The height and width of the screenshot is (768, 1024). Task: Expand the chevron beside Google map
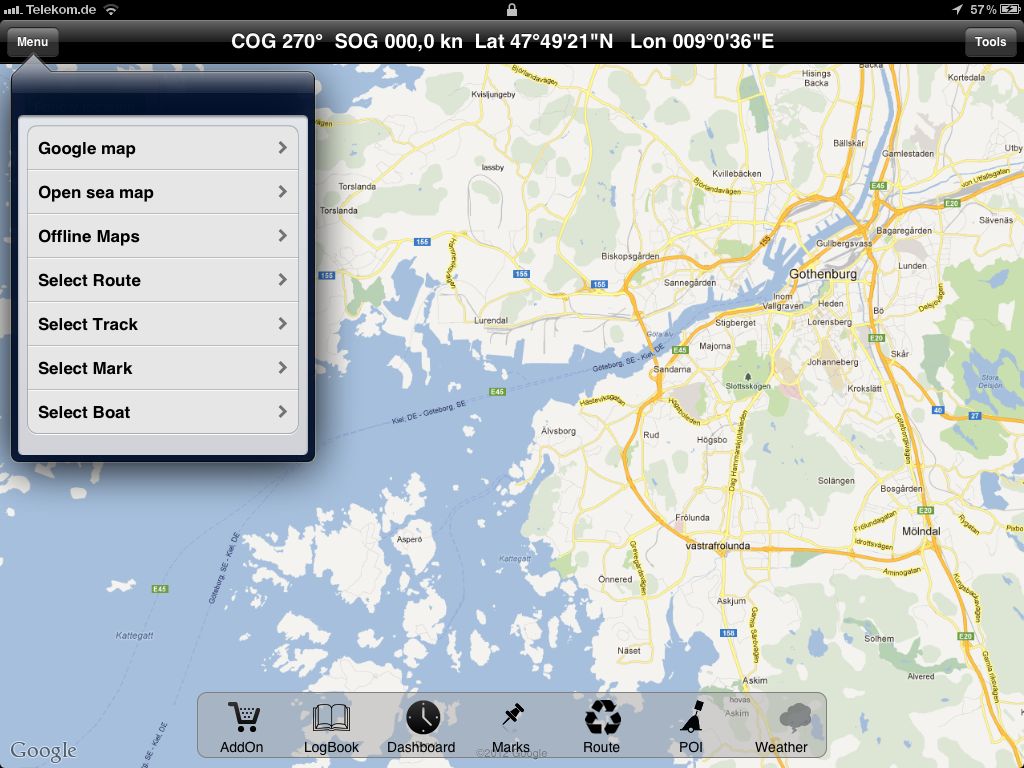283,148
